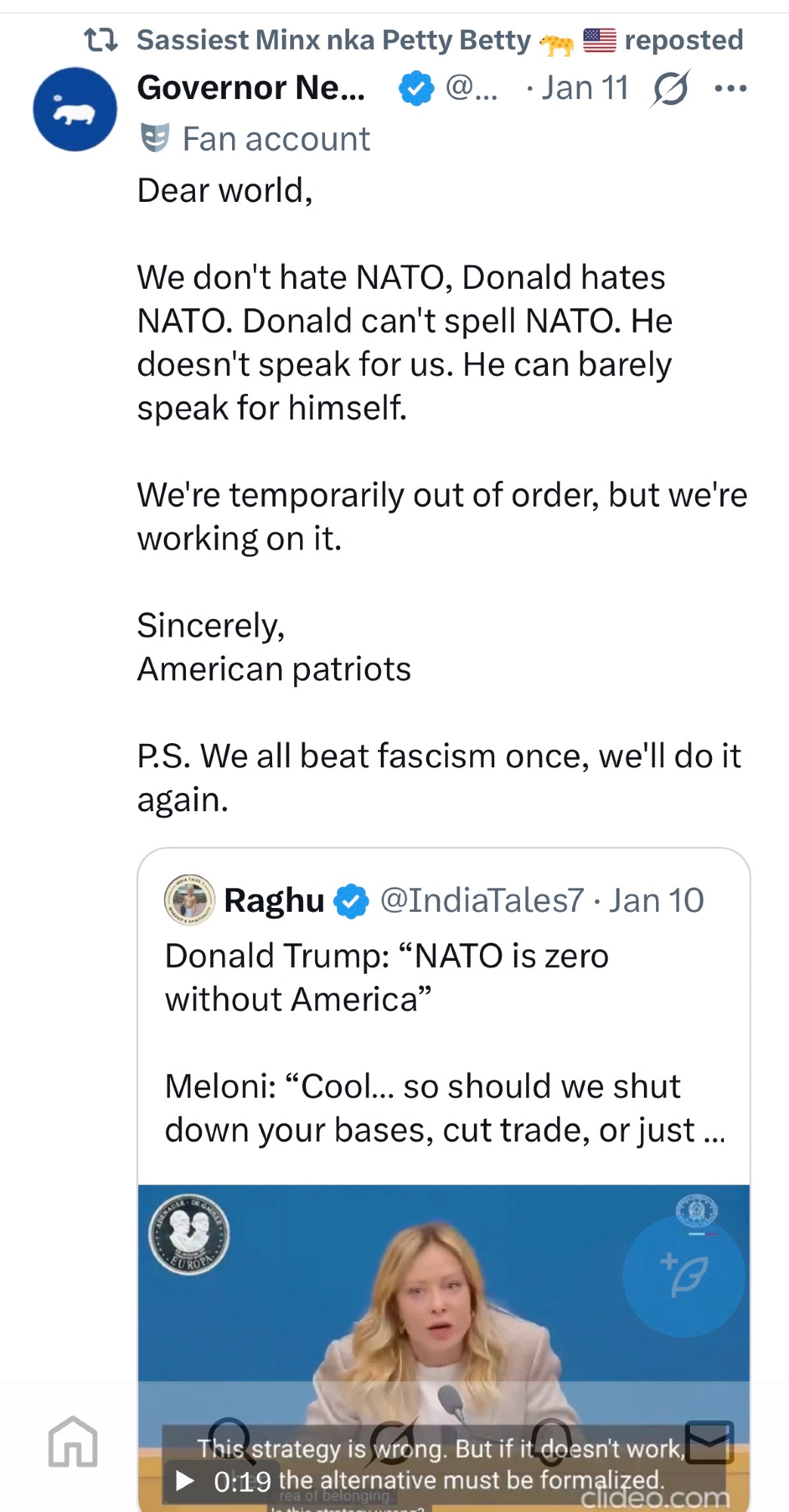Open reposter Sassiest Minx's profile
789x1512 pixels.
(333, 40)
